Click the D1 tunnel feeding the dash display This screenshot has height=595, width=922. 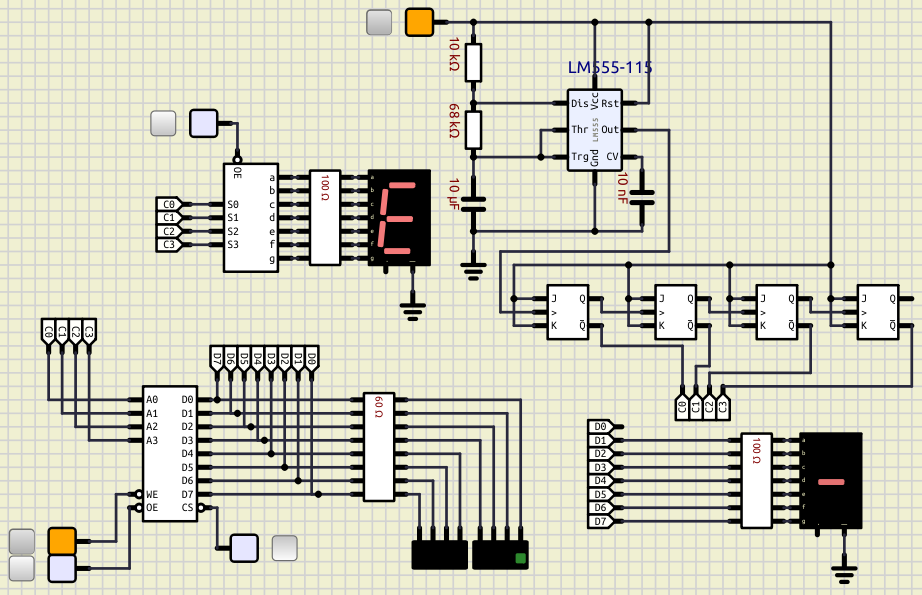point(601,440)
